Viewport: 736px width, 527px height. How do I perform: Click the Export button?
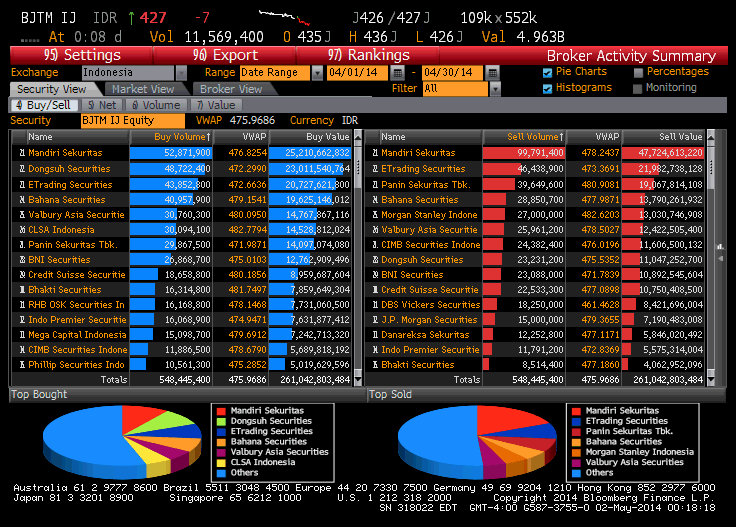point(225,55)
